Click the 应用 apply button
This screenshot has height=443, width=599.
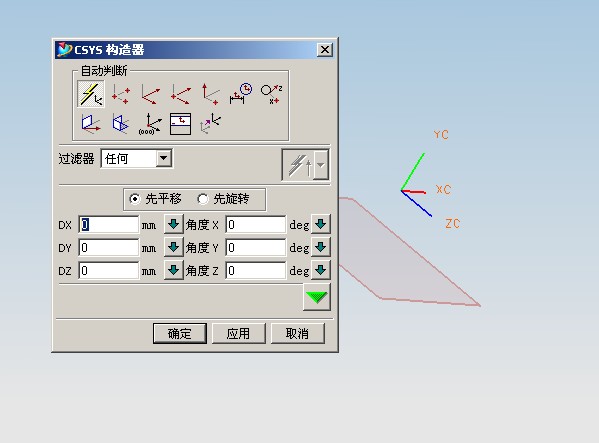coord(238,333)
